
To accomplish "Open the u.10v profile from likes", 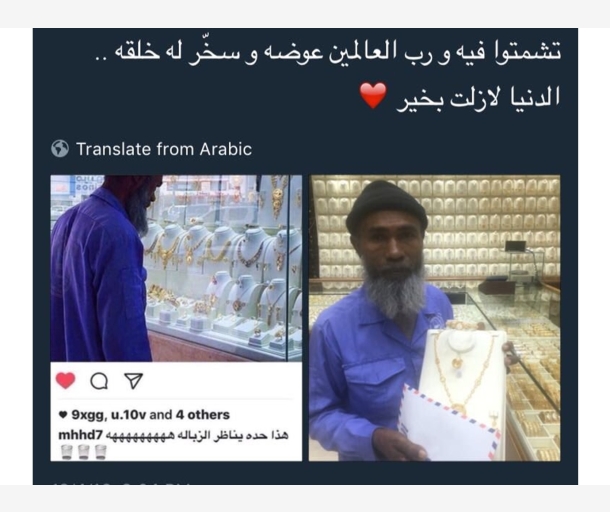I will point(128,415).
